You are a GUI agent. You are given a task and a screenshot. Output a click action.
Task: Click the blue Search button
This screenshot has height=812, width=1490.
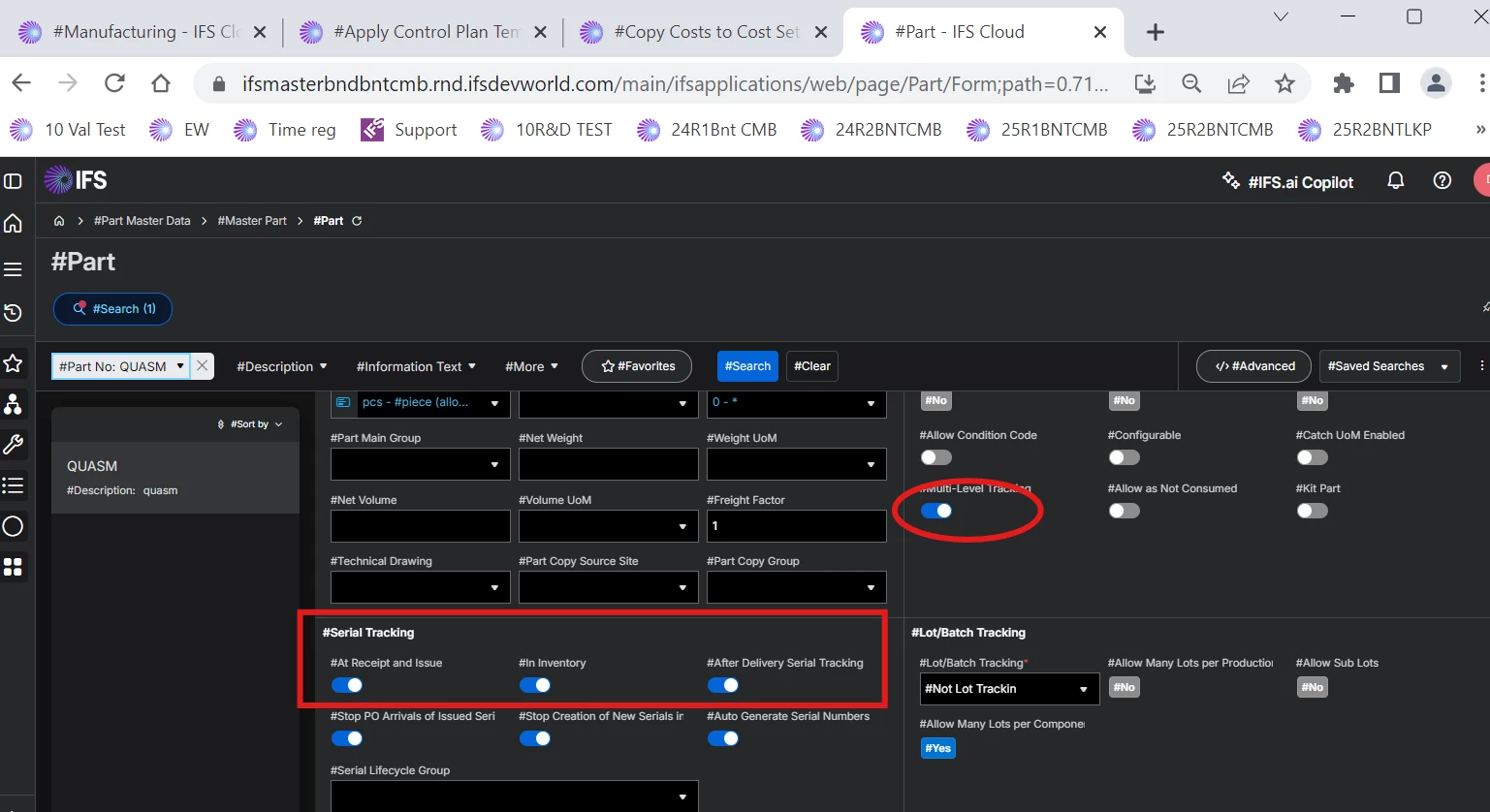coord(747,366)
